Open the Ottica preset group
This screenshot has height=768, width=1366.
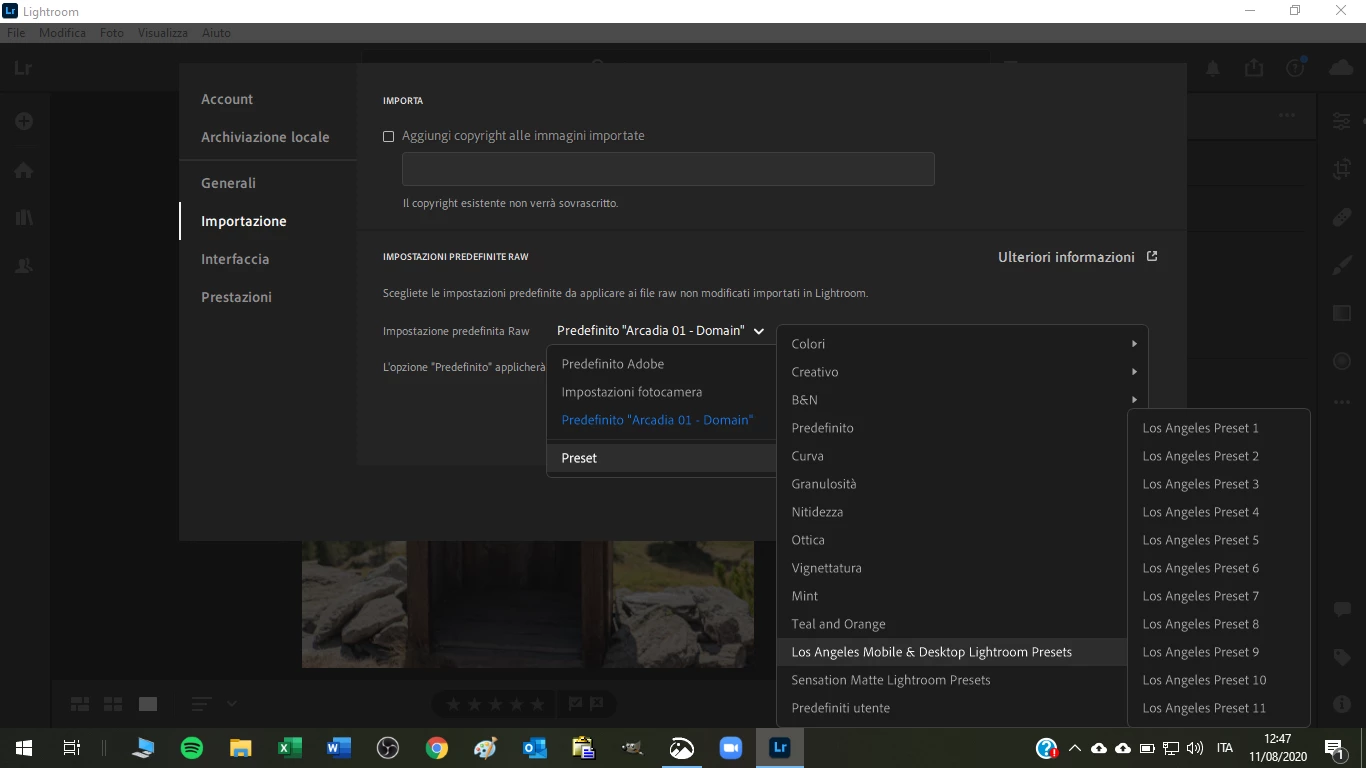click(952, 540)
